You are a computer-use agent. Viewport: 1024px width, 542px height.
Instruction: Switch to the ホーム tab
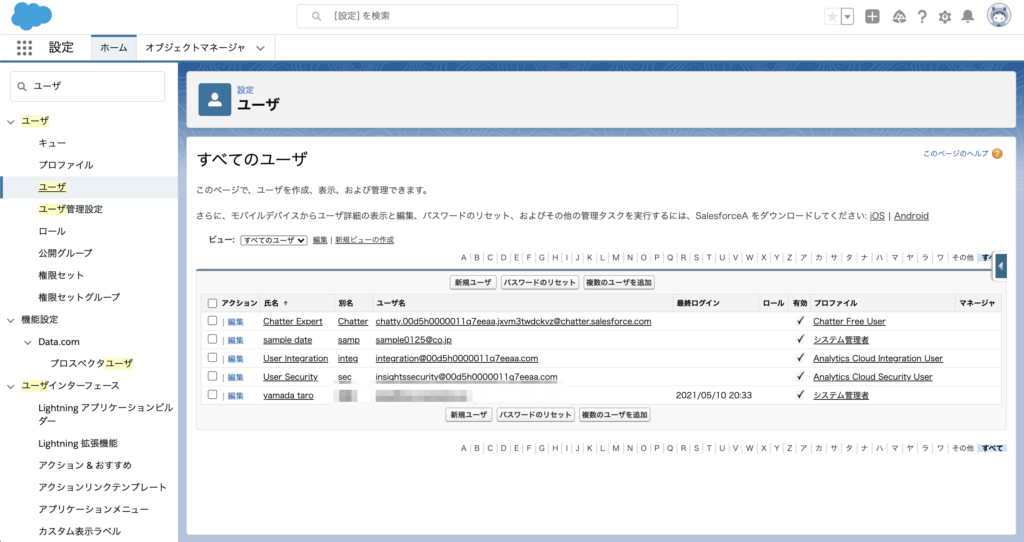point(114,48)
